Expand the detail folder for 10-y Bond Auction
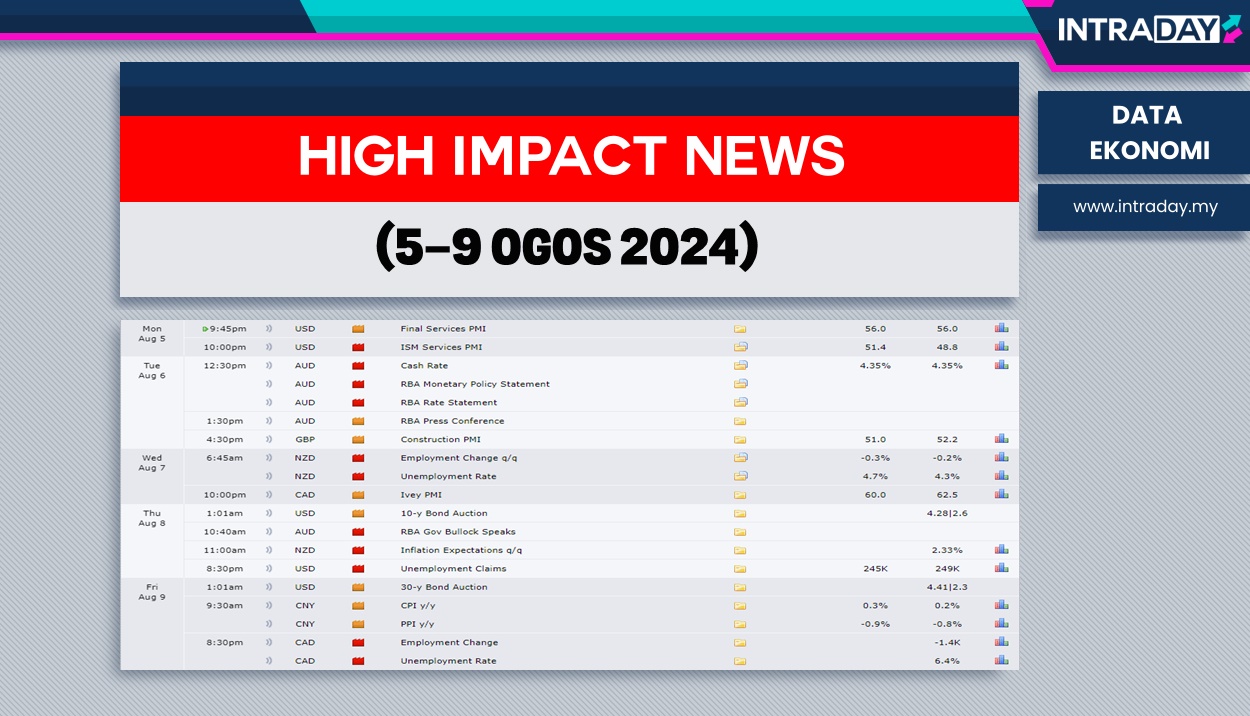This screenshot has width=1250, height=716. click(740, 513)
